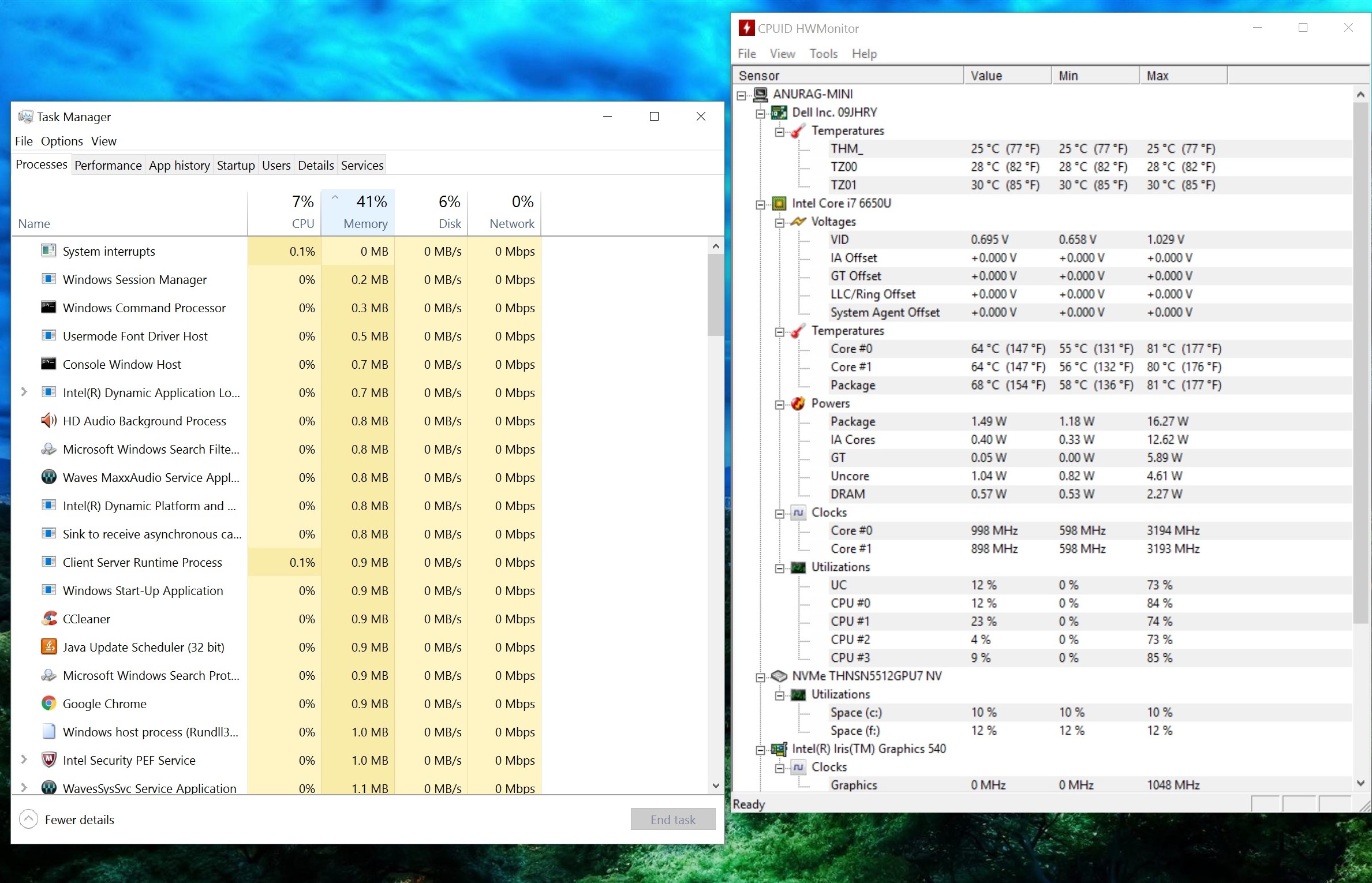Collapse the Voltages node
Viewport: 1372px width, 883px height.
pos(780,223)
